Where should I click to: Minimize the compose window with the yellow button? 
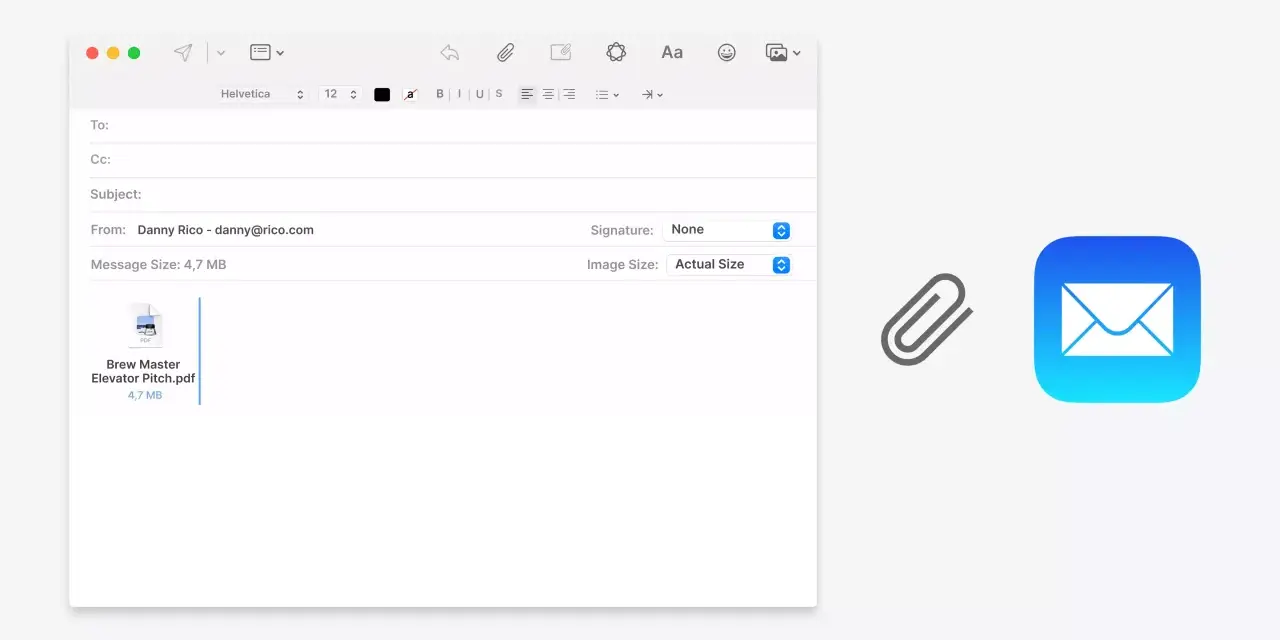point(113,53)
